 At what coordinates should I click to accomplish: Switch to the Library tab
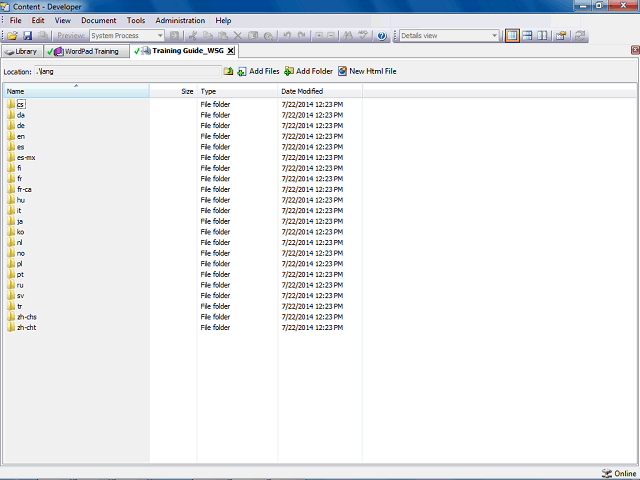click(22, 51)
